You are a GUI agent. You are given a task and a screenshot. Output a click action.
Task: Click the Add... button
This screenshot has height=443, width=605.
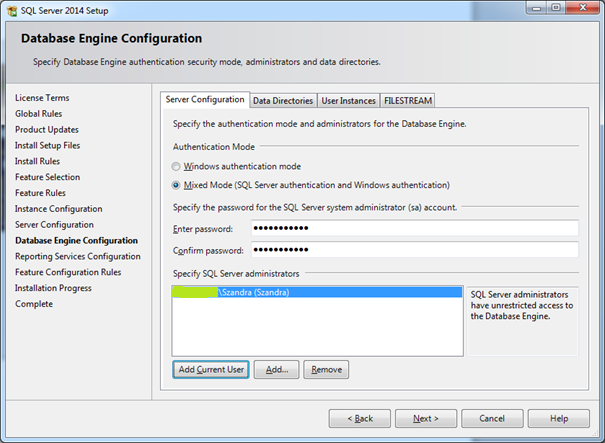click(x=276, y=370)
